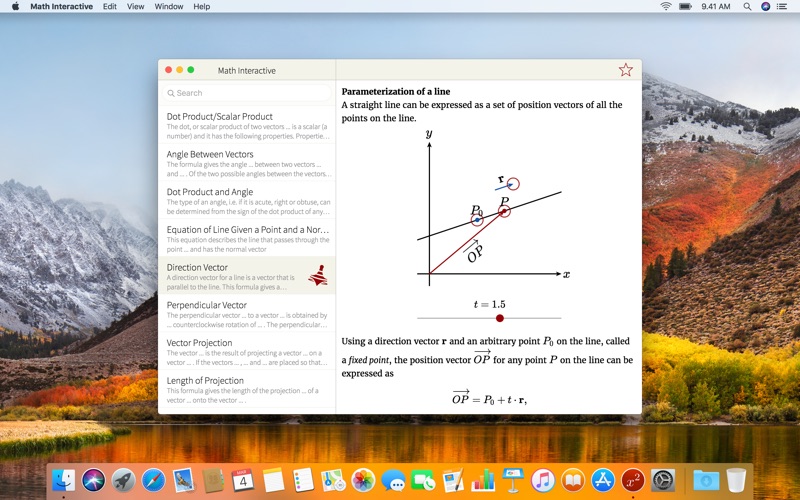Open Photos icon in Dock
Screen dimensions: 800x500
(363, 480)
